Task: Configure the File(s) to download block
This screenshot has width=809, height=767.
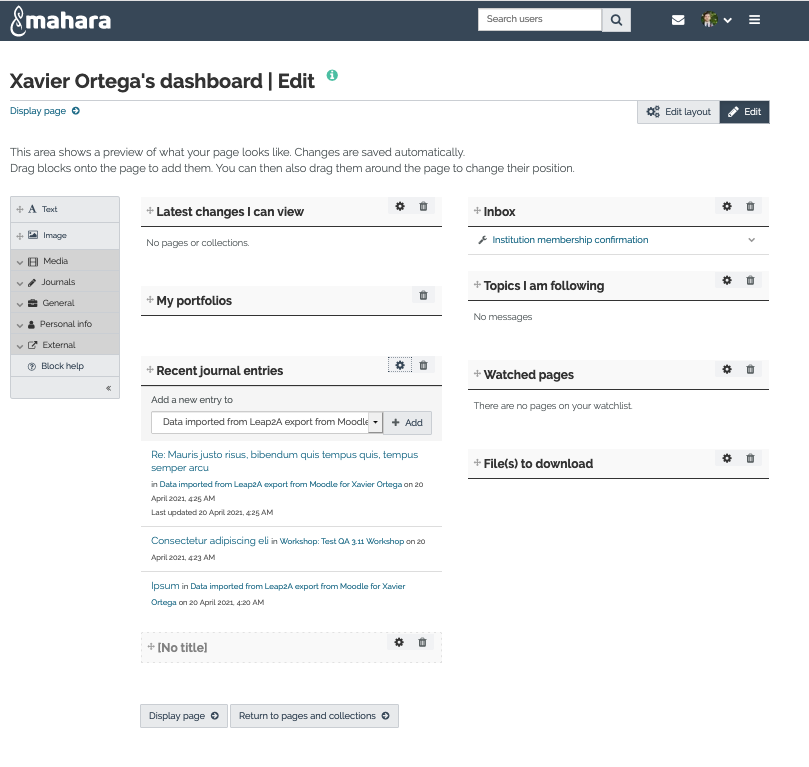Action: coord(727,458)
